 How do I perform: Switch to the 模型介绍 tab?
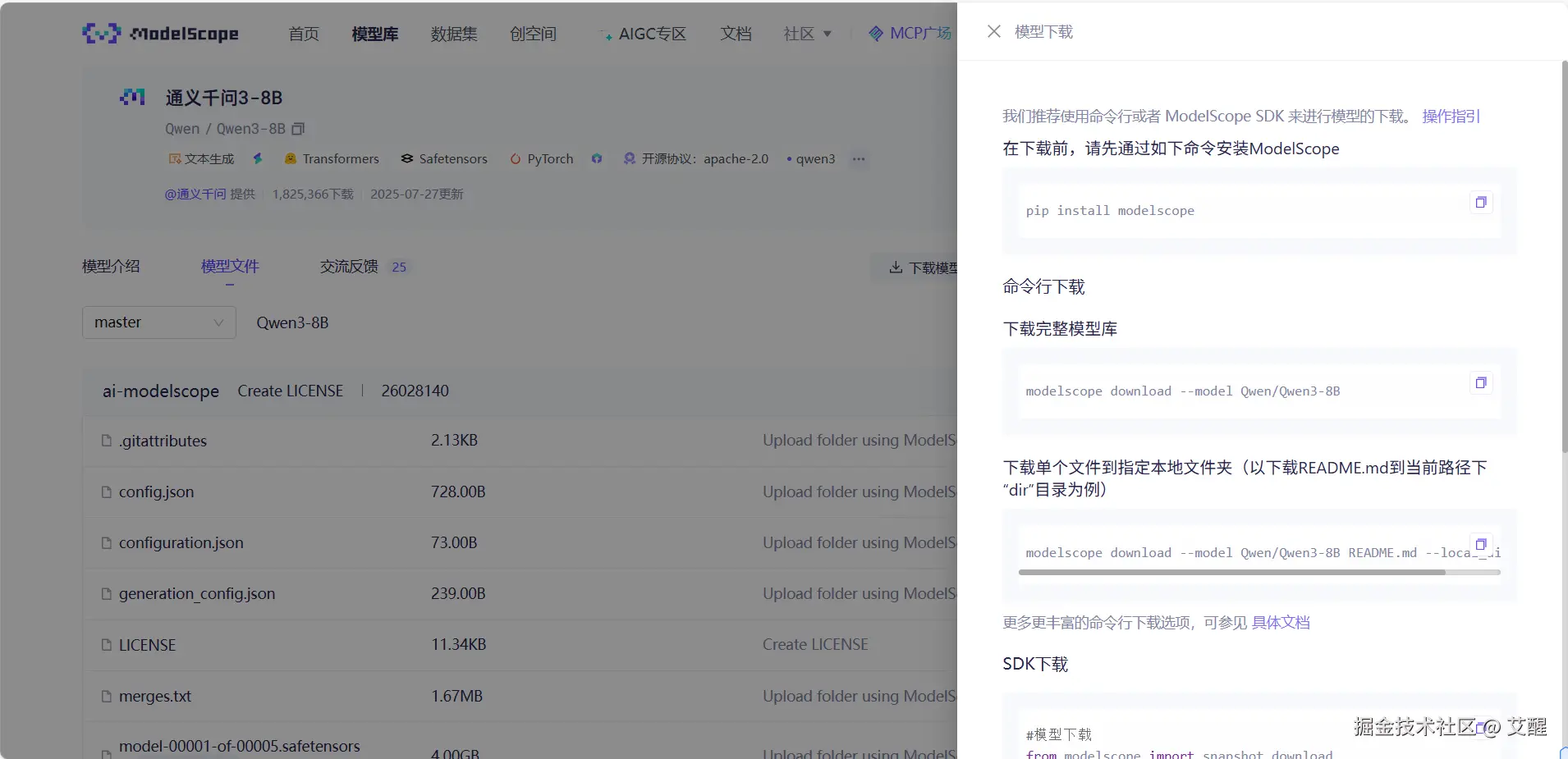pos(112,266)
